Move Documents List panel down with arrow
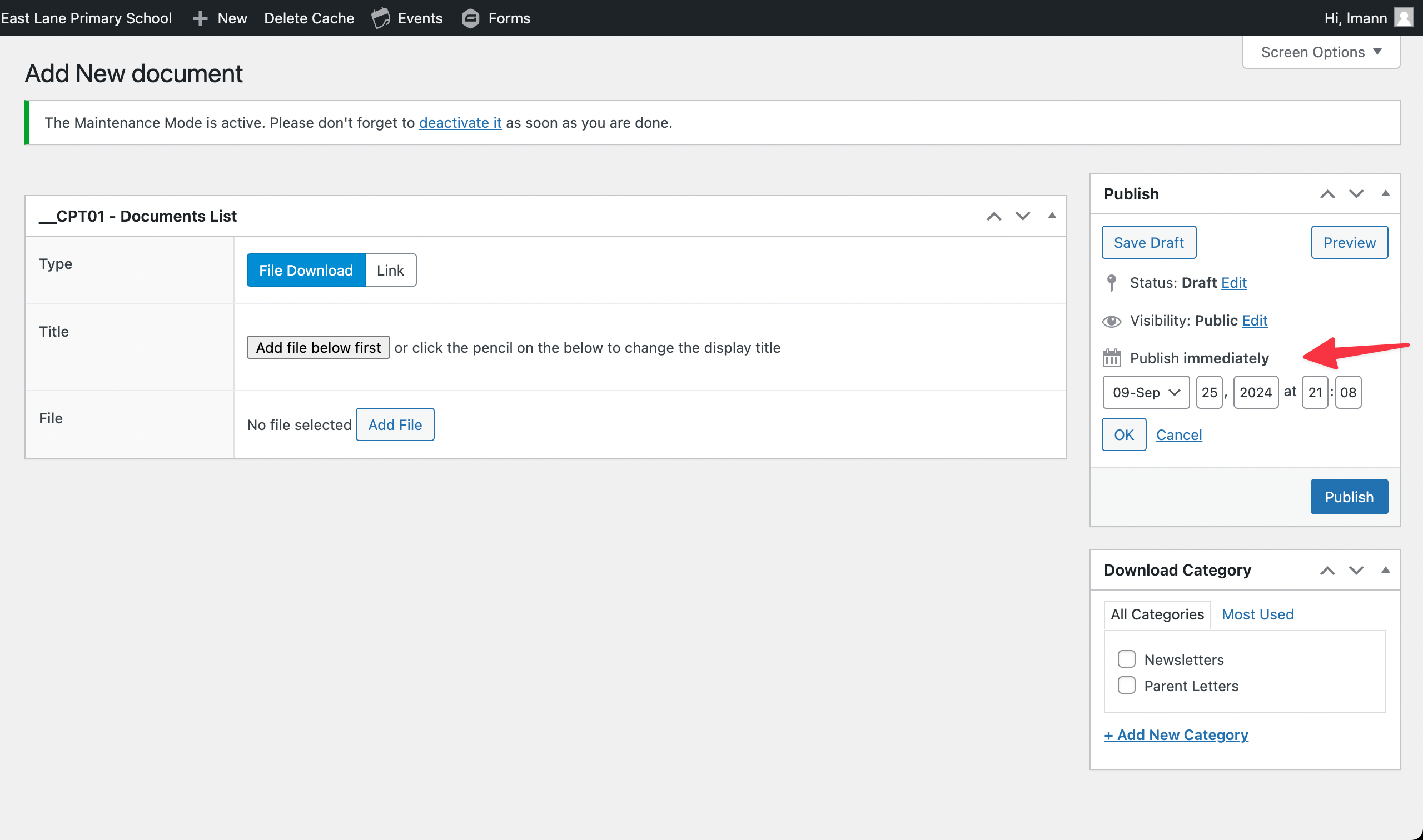 tap(1022, 216)
